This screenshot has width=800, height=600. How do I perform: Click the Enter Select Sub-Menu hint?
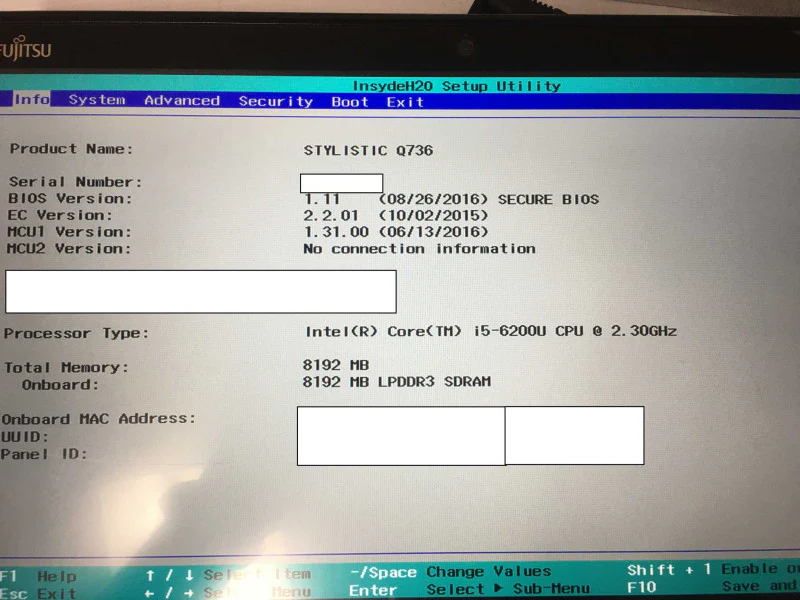point(469,589)
